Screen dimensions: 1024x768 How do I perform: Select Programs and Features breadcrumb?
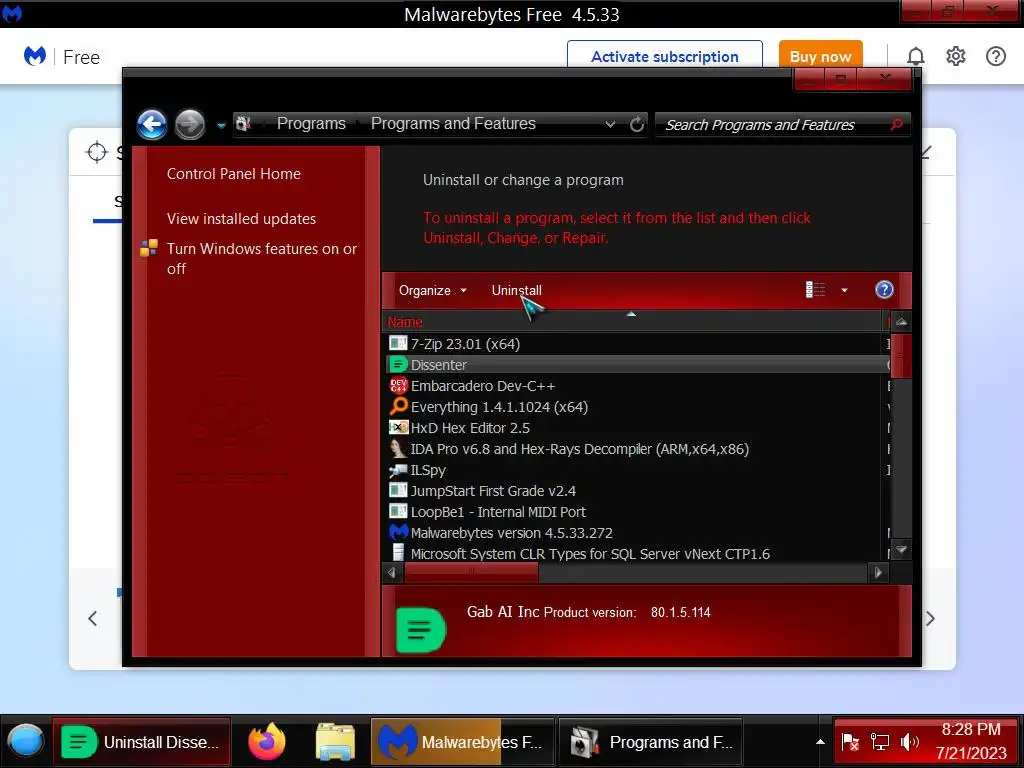[x=453, y=123]
